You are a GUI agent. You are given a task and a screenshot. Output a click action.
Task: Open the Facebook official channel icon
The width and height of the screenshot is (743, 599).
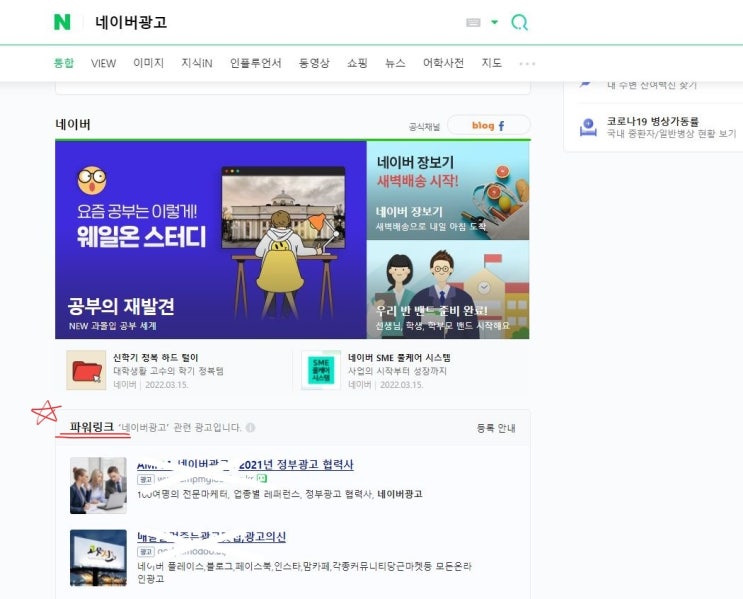pos(501,126)
